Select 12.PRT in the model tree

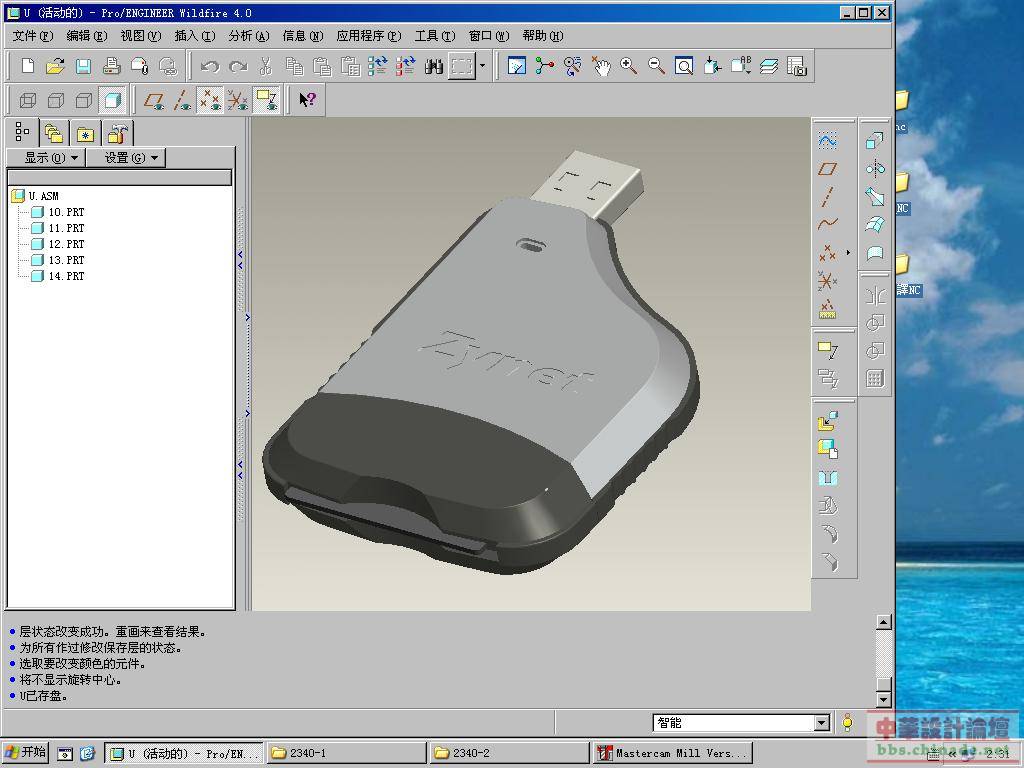coord(66,244)
